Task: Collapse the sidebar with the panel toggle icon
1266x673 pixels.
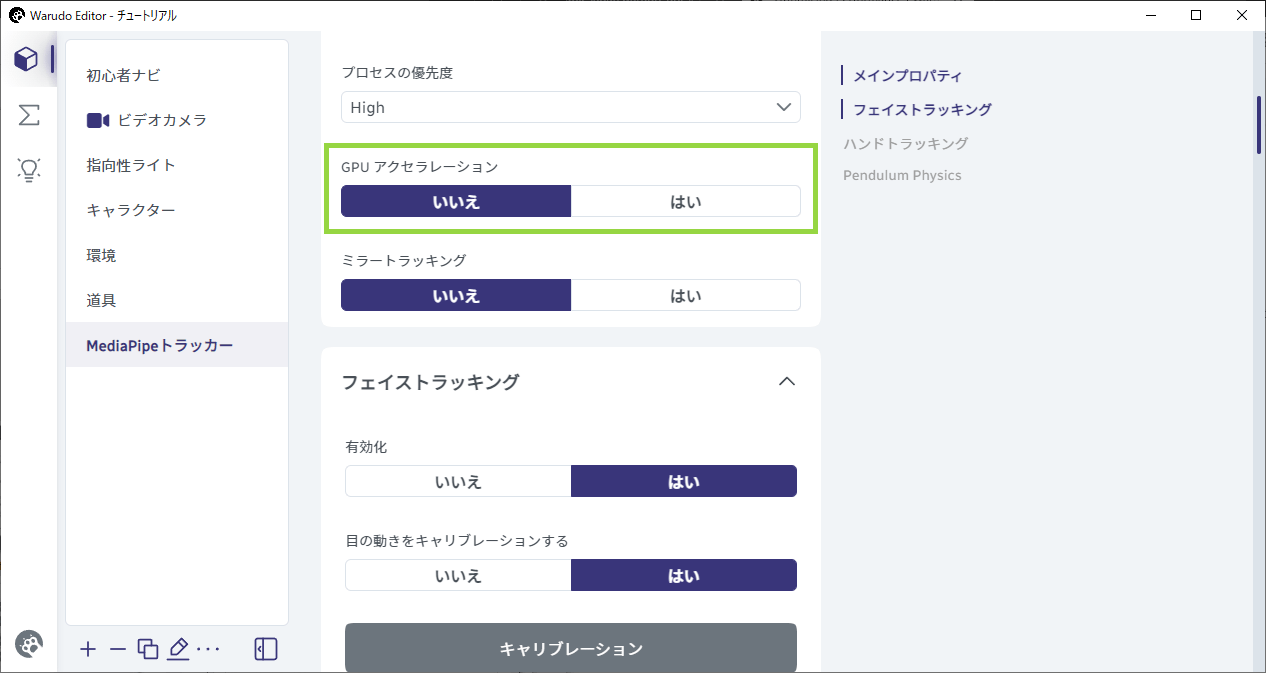Action: [266, 649]
